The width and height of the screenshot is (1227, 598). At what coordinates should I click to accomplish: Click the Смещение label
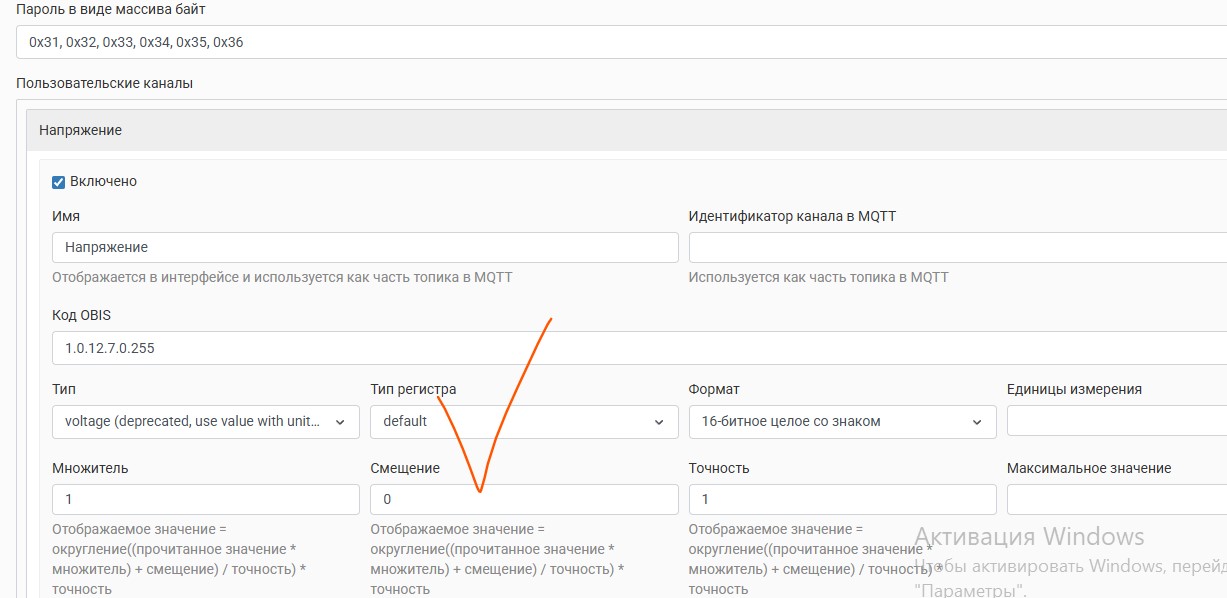pyautogui.click(x=405, y=468)
